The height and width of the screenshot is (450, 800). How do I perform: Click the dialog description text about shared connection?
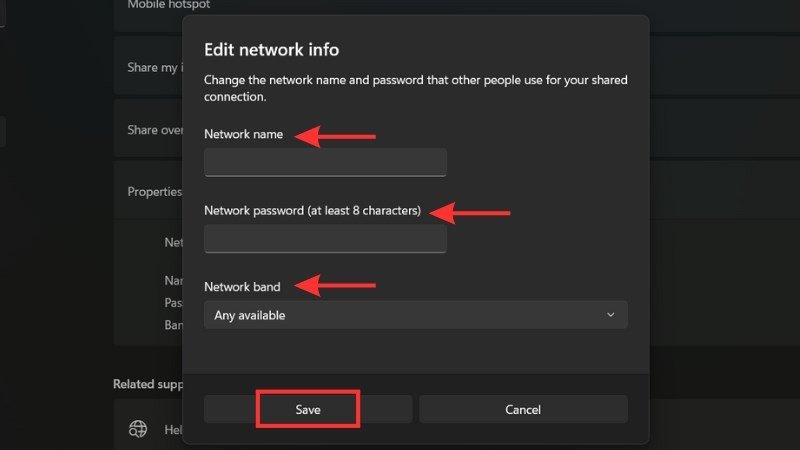(415, 88)
